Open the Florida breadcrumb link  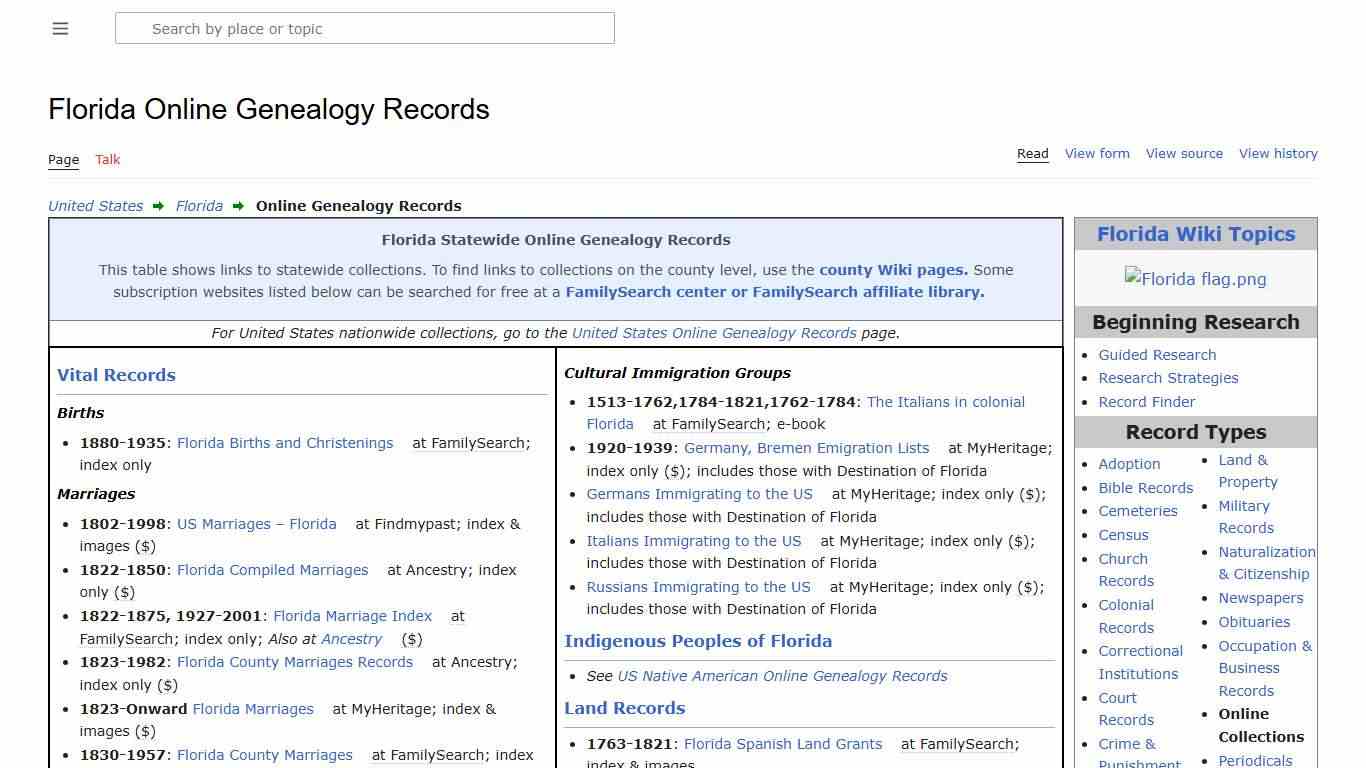199,206
